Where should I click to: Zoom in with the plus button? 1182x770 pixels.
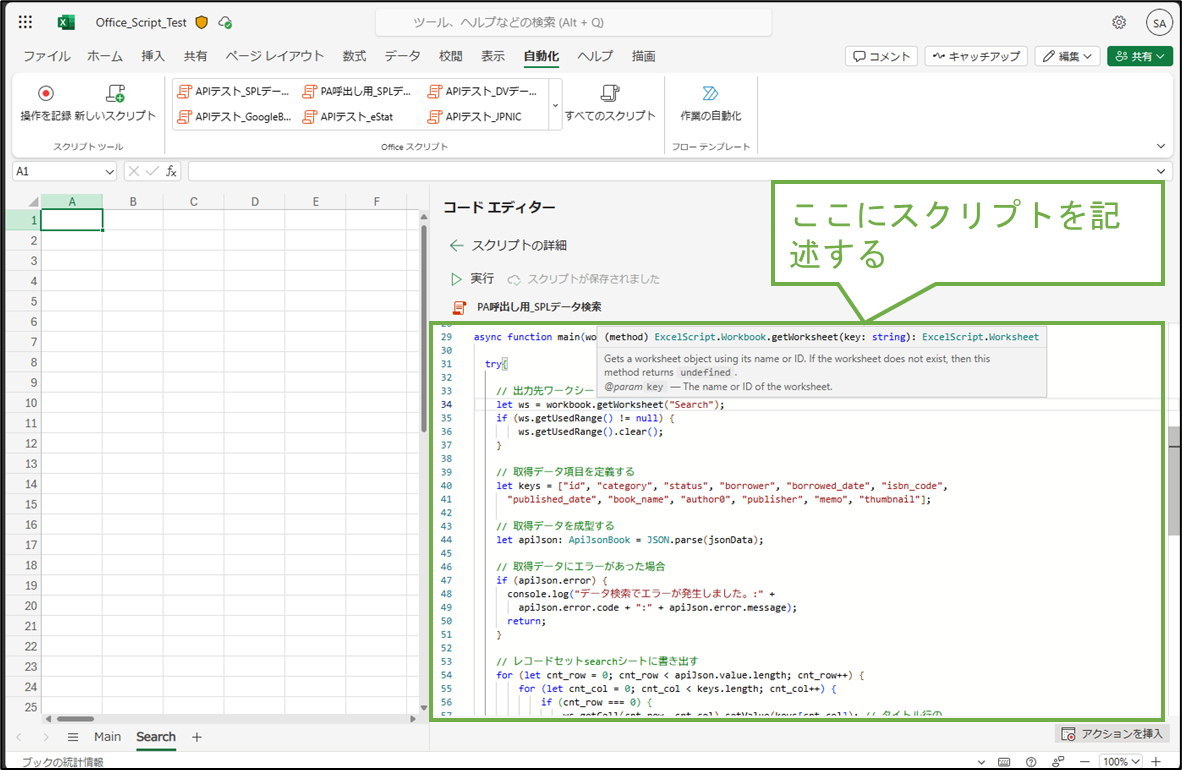1156,762
